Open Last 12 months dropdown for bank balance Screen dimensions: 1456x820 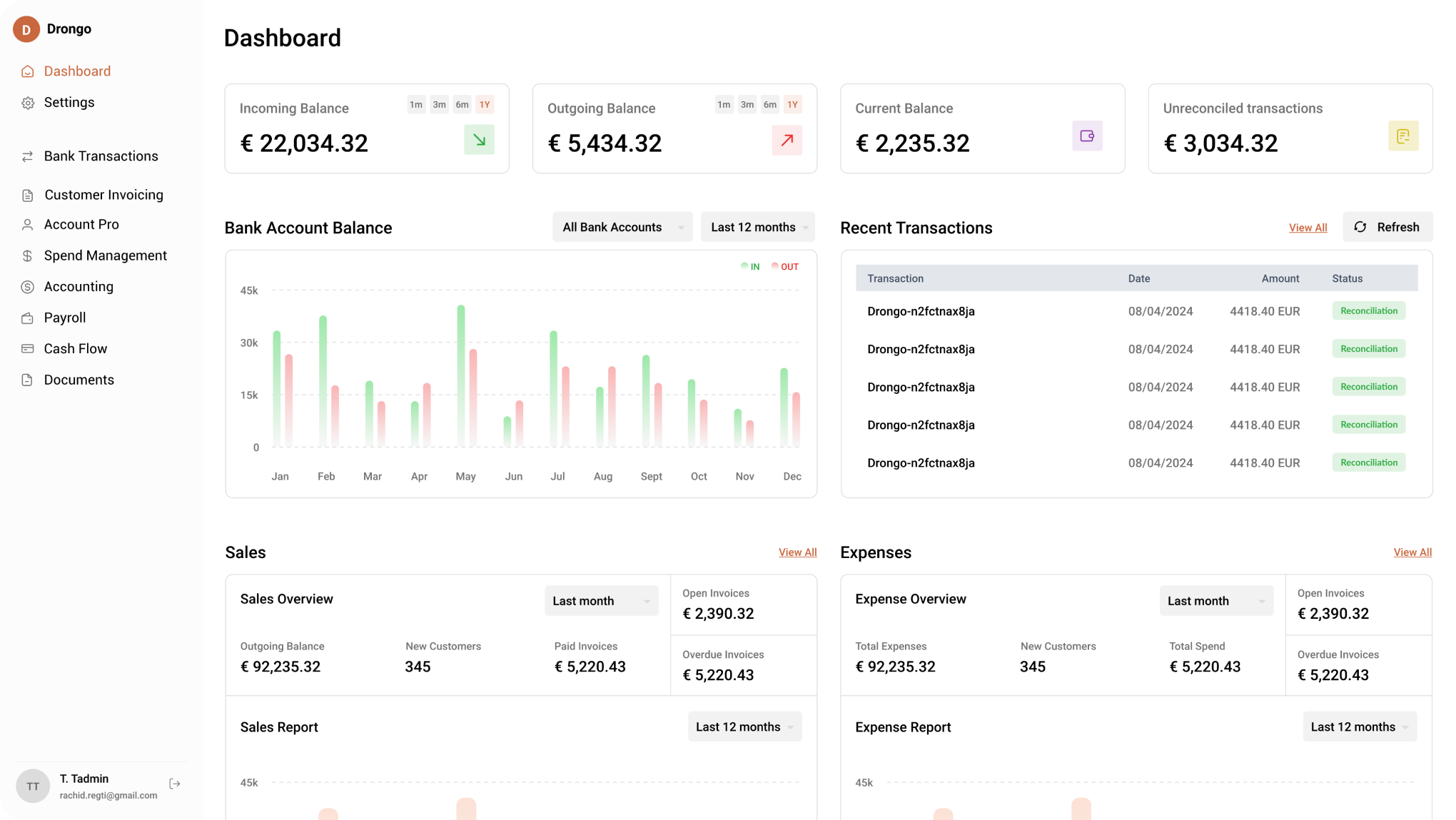click(x=757, y=227)
